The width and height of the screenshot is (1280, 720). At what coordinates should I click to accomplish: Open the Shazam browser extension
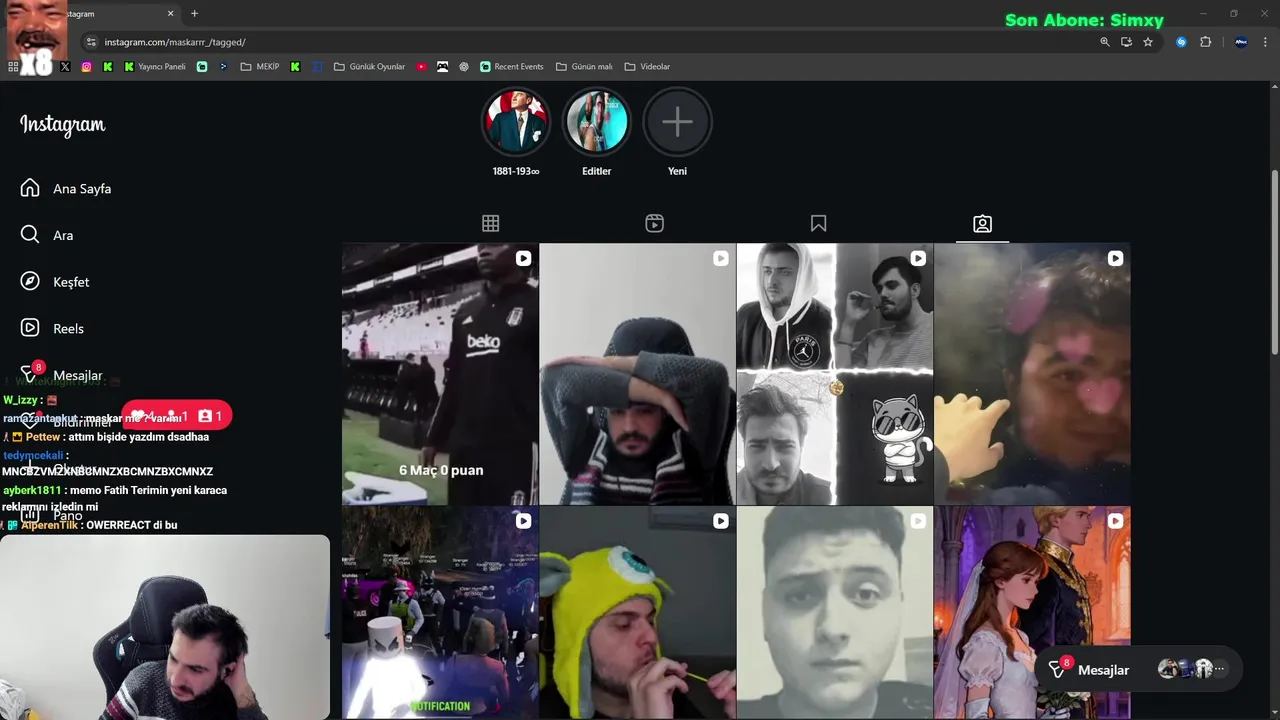pyautogui.click(x=1181, y=42)
